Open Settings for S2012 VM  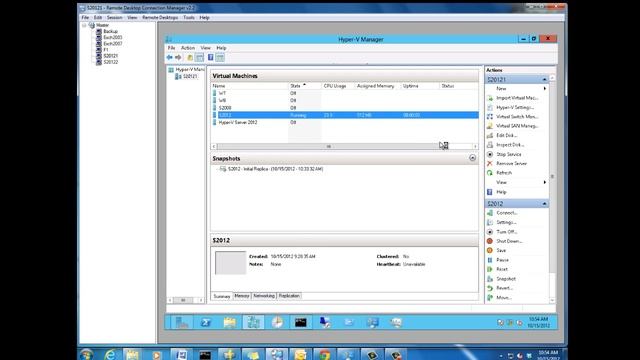click(506, 222)
